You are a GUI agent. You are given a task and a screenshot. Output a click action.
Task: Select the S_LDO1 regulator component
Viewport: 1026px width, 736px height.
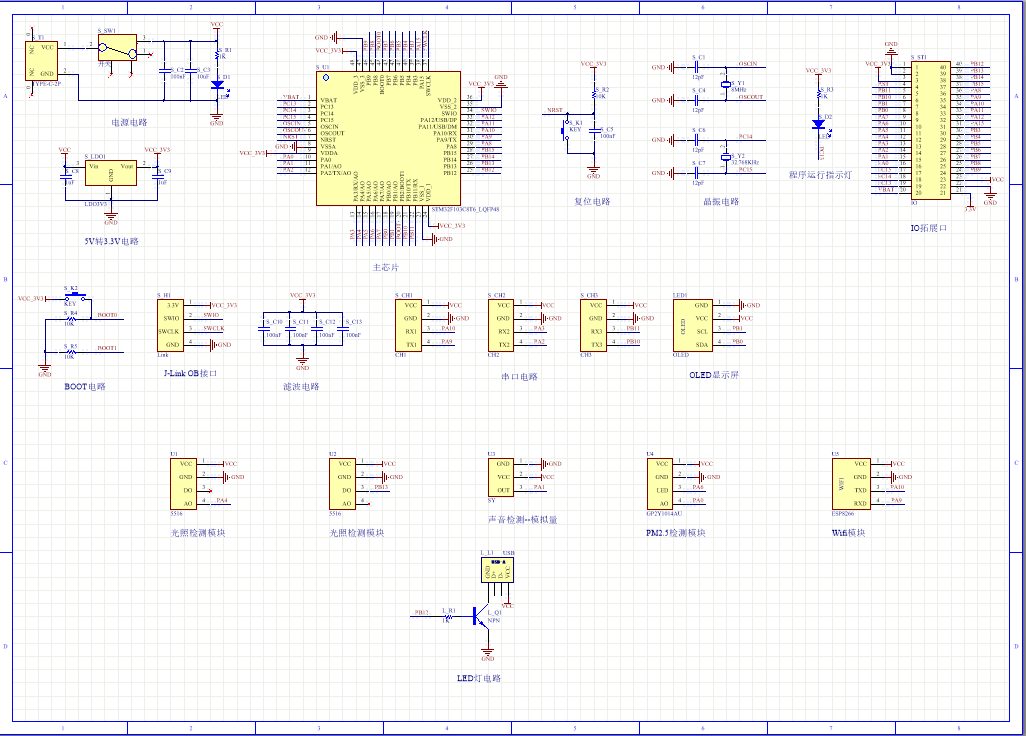111,173
